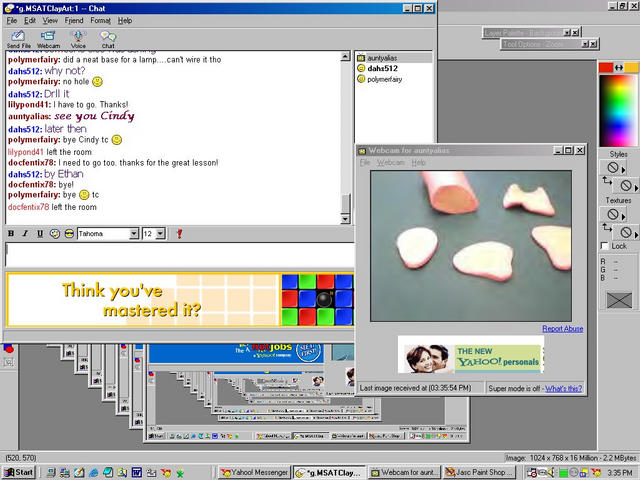Swap the Styles foreground and background

607,181
